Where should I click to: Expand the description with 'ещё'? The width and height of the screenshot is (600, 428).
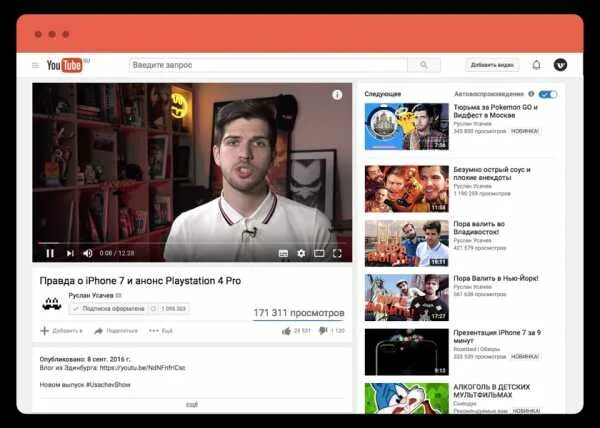point(192,404)
